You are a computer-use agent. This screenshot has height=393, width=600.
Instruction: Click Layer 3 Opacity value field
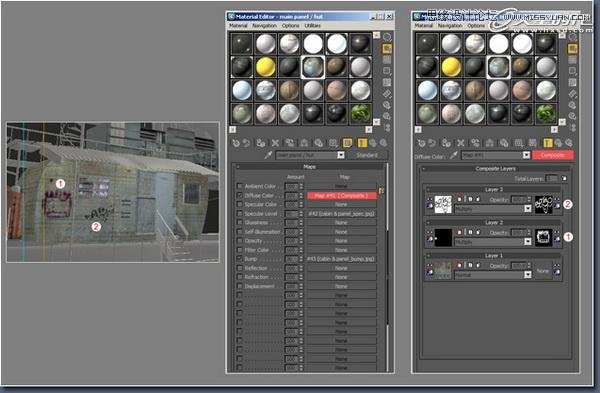pos(519,199)
